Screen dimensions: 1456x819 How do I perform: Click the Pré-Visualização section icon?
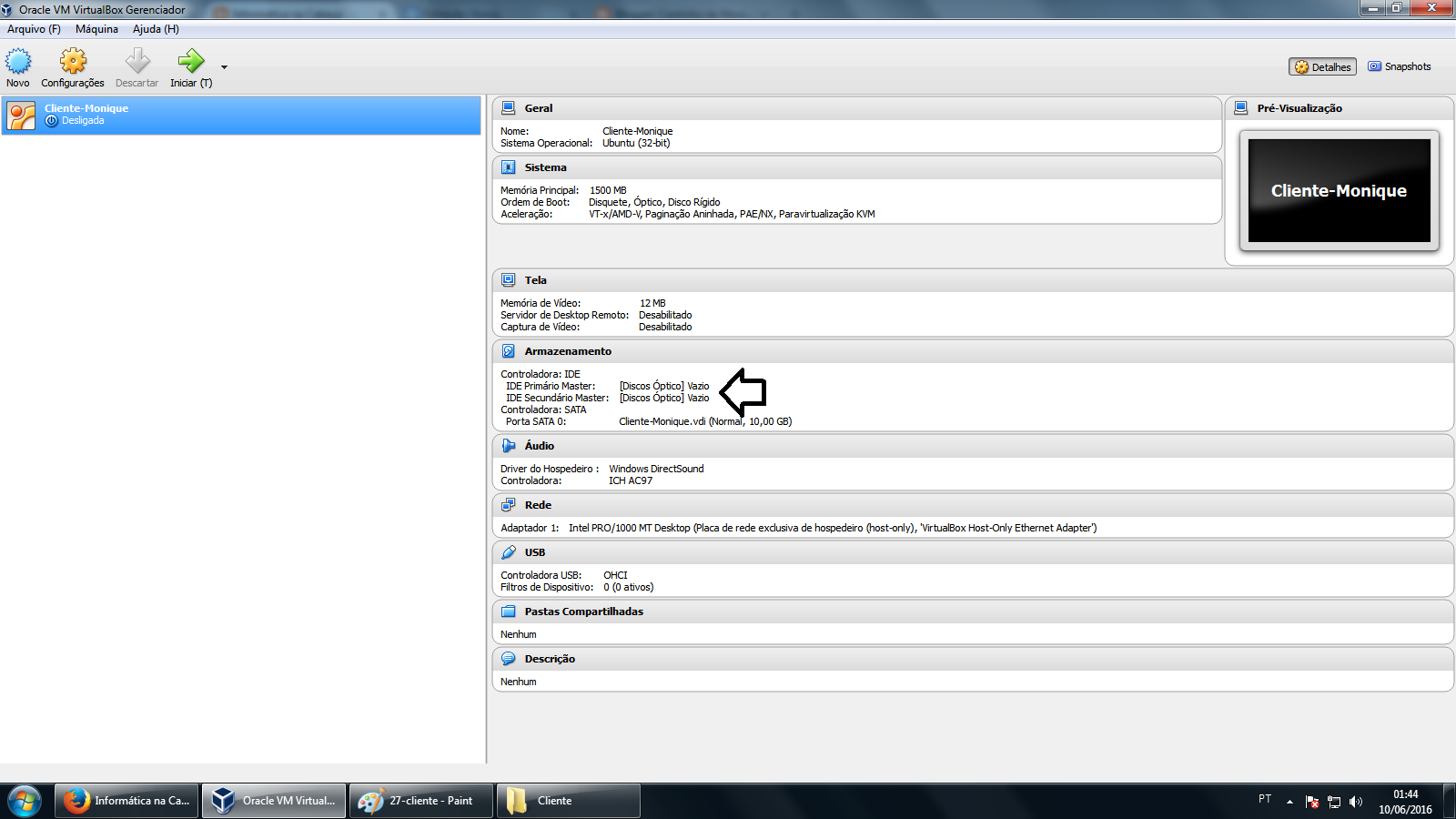pyautogui.click(x=1241, y=108)
